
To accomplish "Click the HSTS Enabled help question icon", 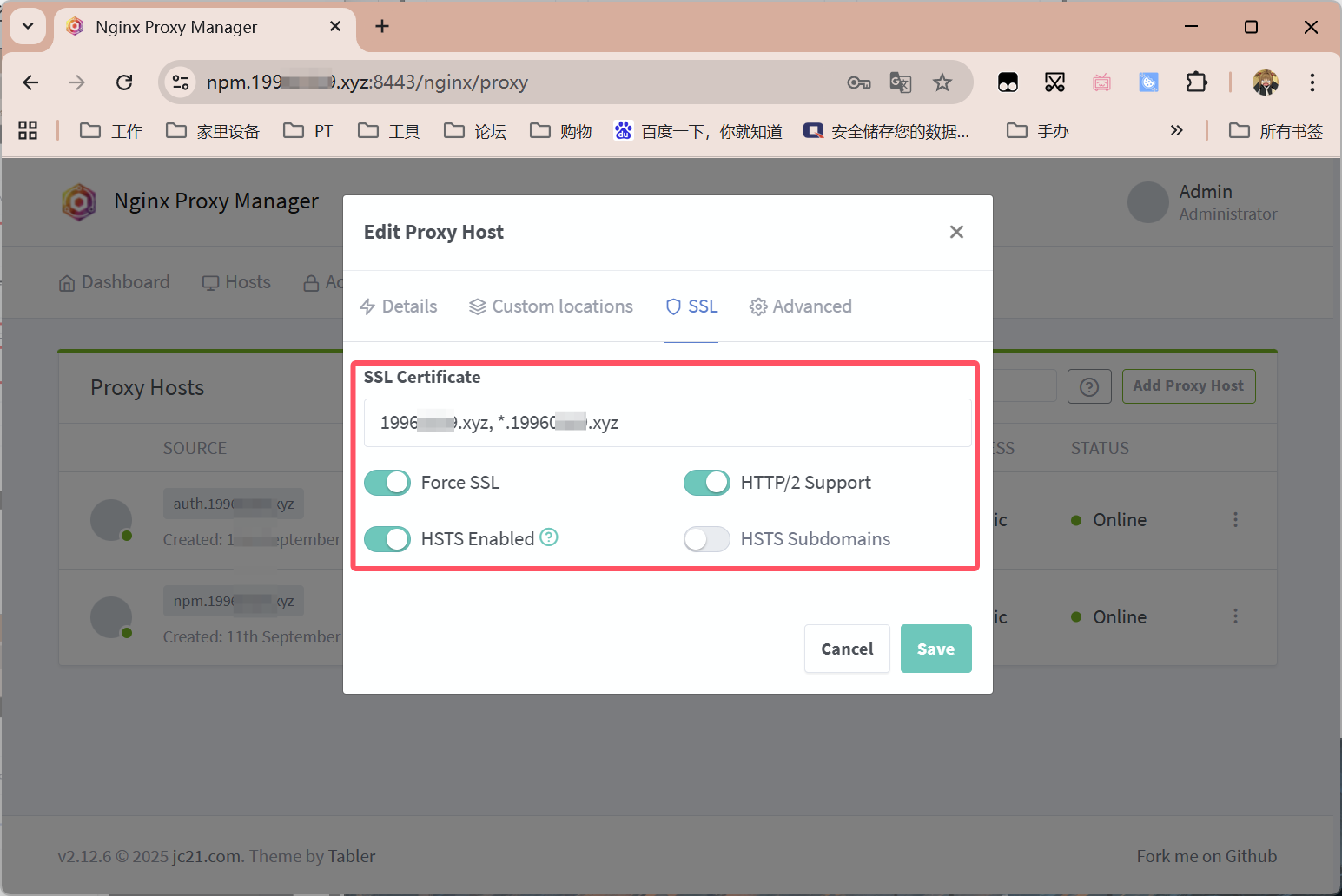I will point(549,537).
